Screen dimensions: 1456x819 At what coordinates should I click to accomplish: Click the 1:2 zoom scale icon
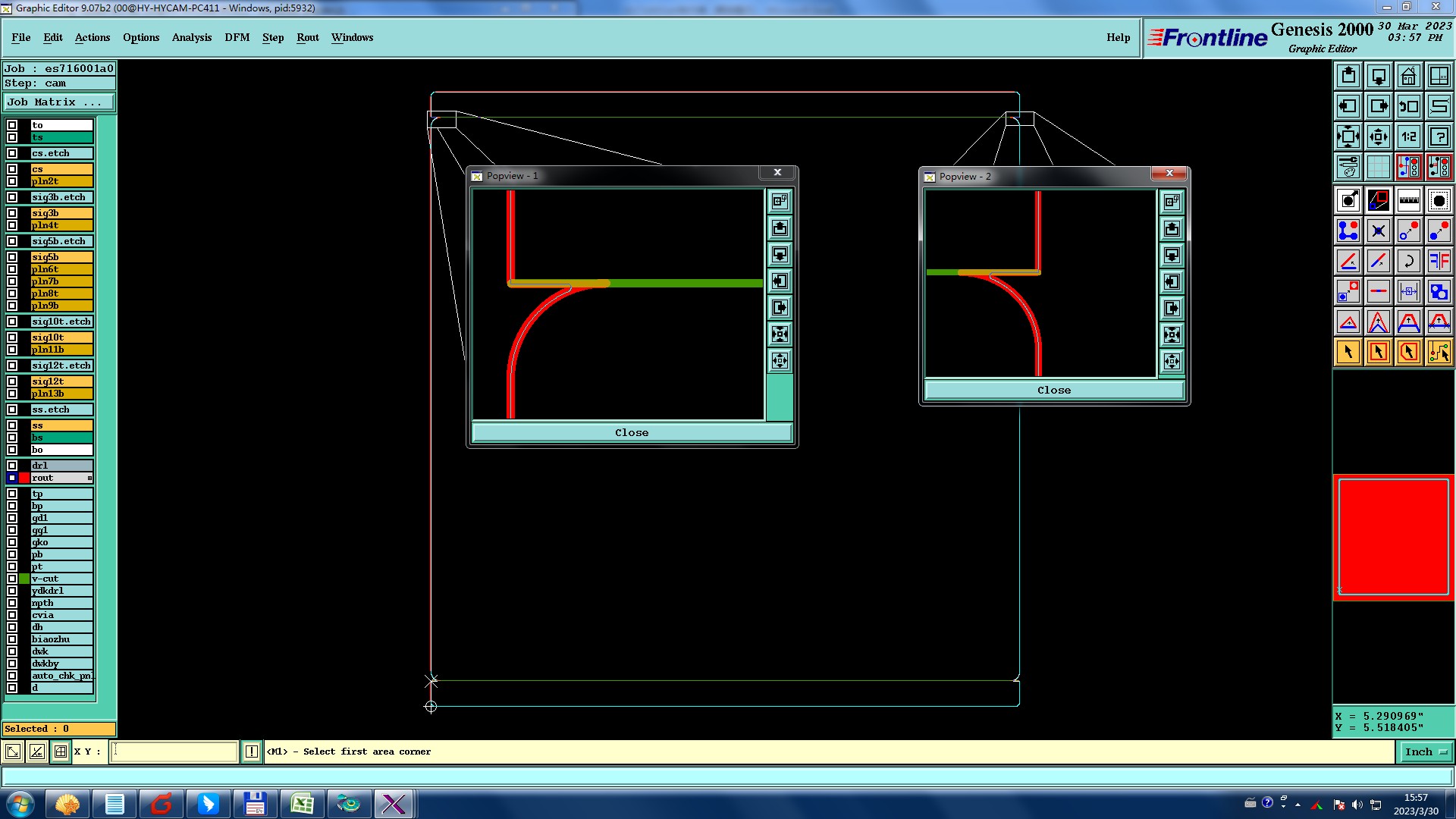pos(1408,136)
